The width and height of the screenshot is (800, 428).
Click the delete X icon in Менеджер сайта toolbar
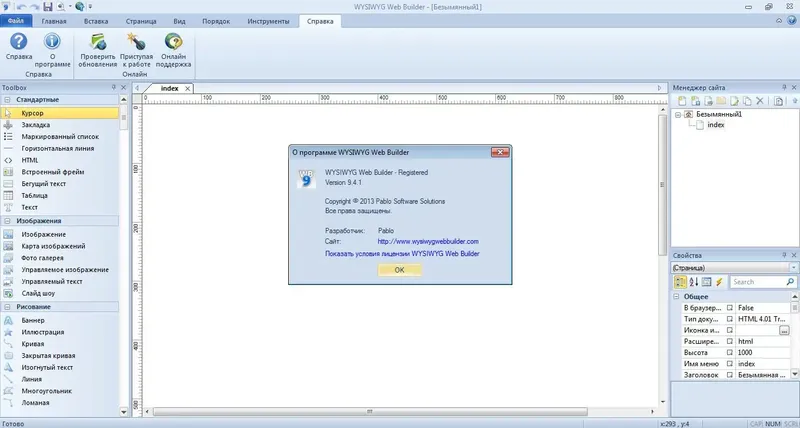[760, 101]
